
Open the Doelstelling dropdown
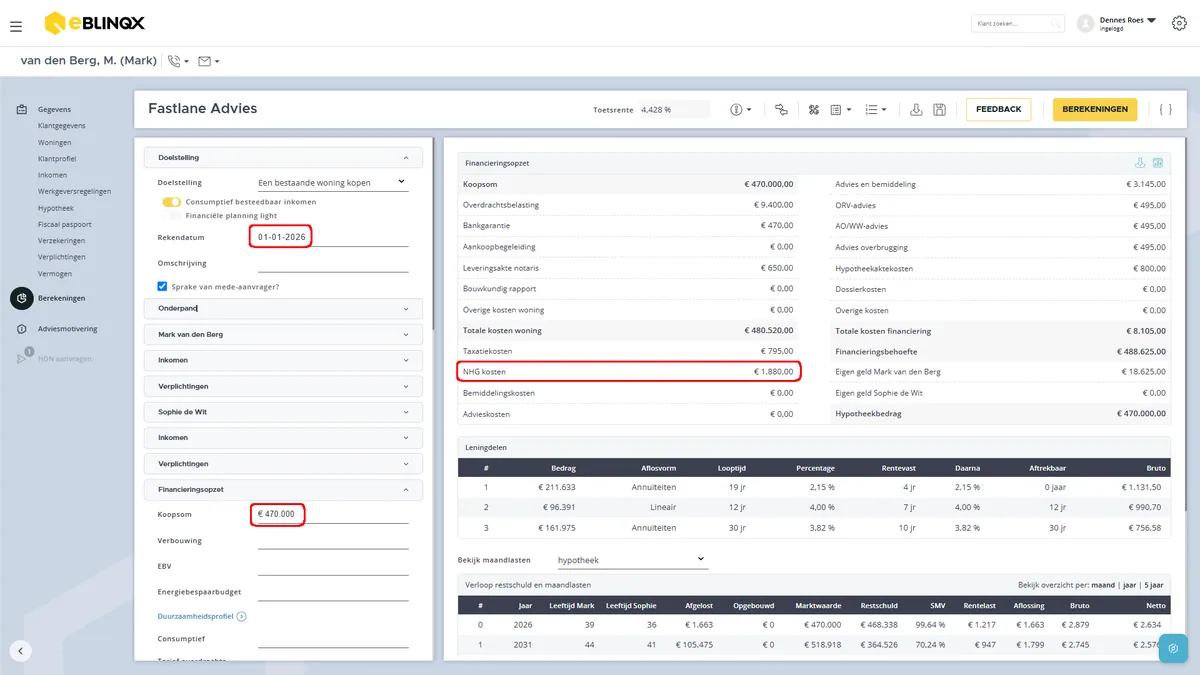coord(332,183)
